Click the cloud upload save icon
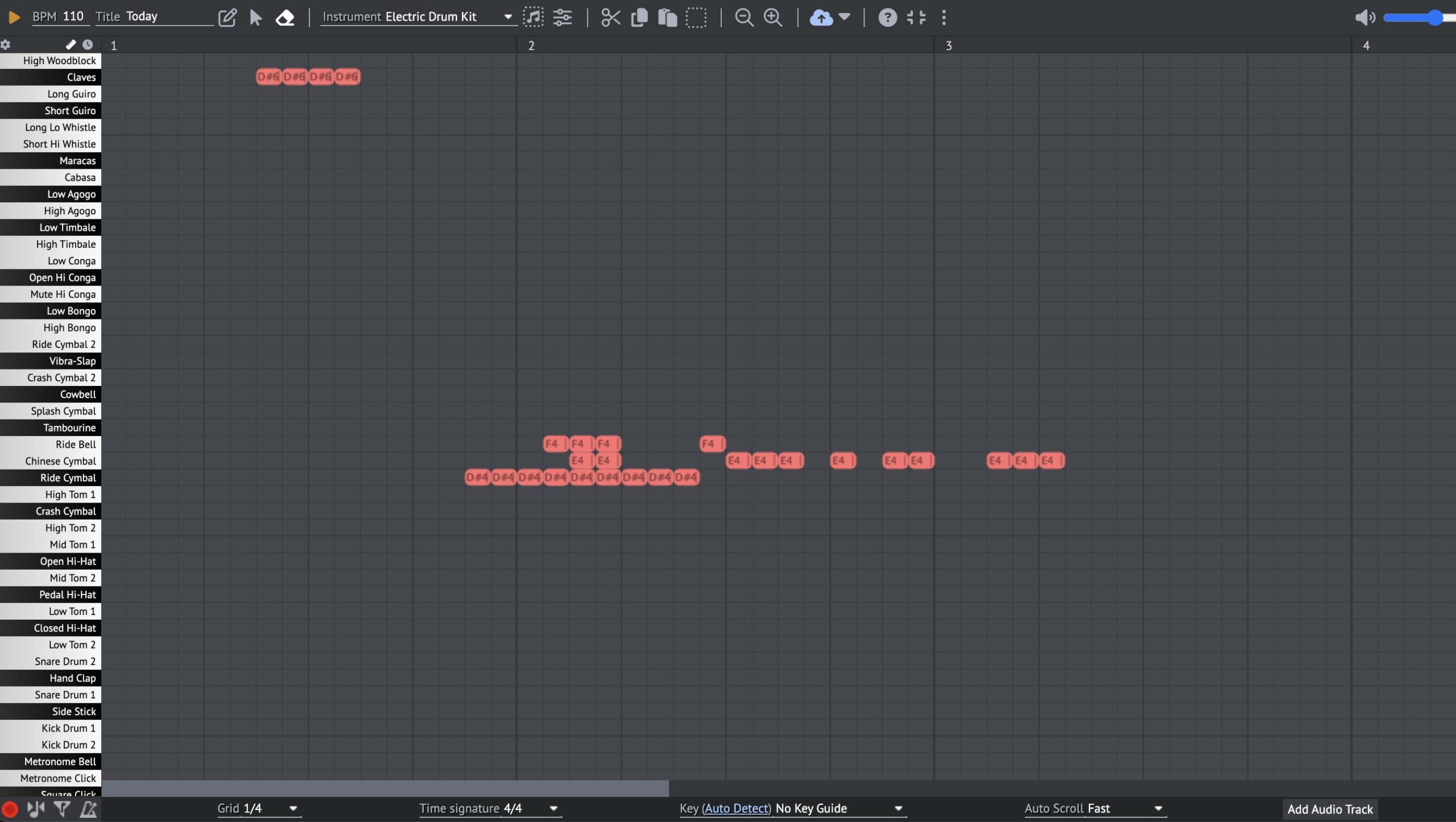Viewport: 1456px width, 822px height. tap(821, 17)
